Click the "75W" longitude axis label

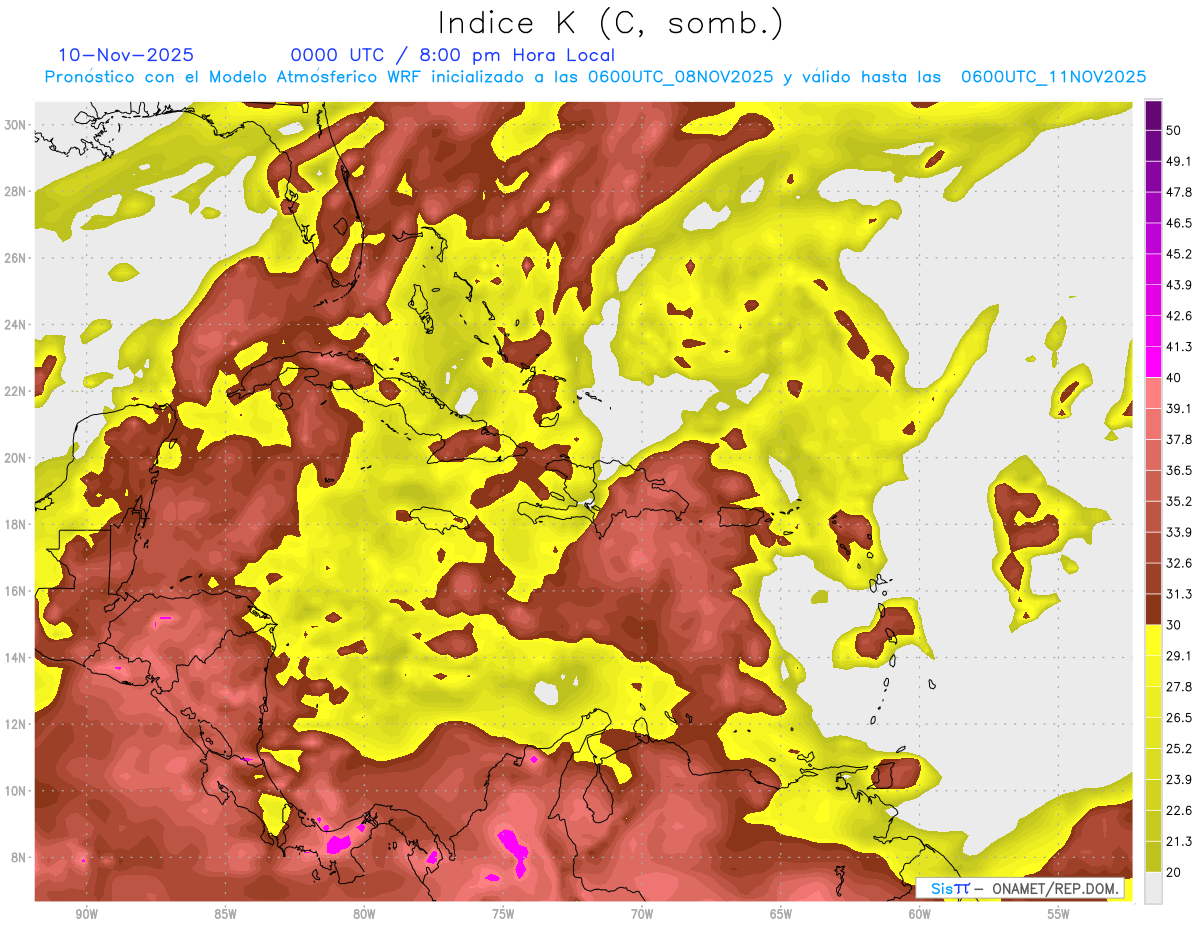coord(503,915)
